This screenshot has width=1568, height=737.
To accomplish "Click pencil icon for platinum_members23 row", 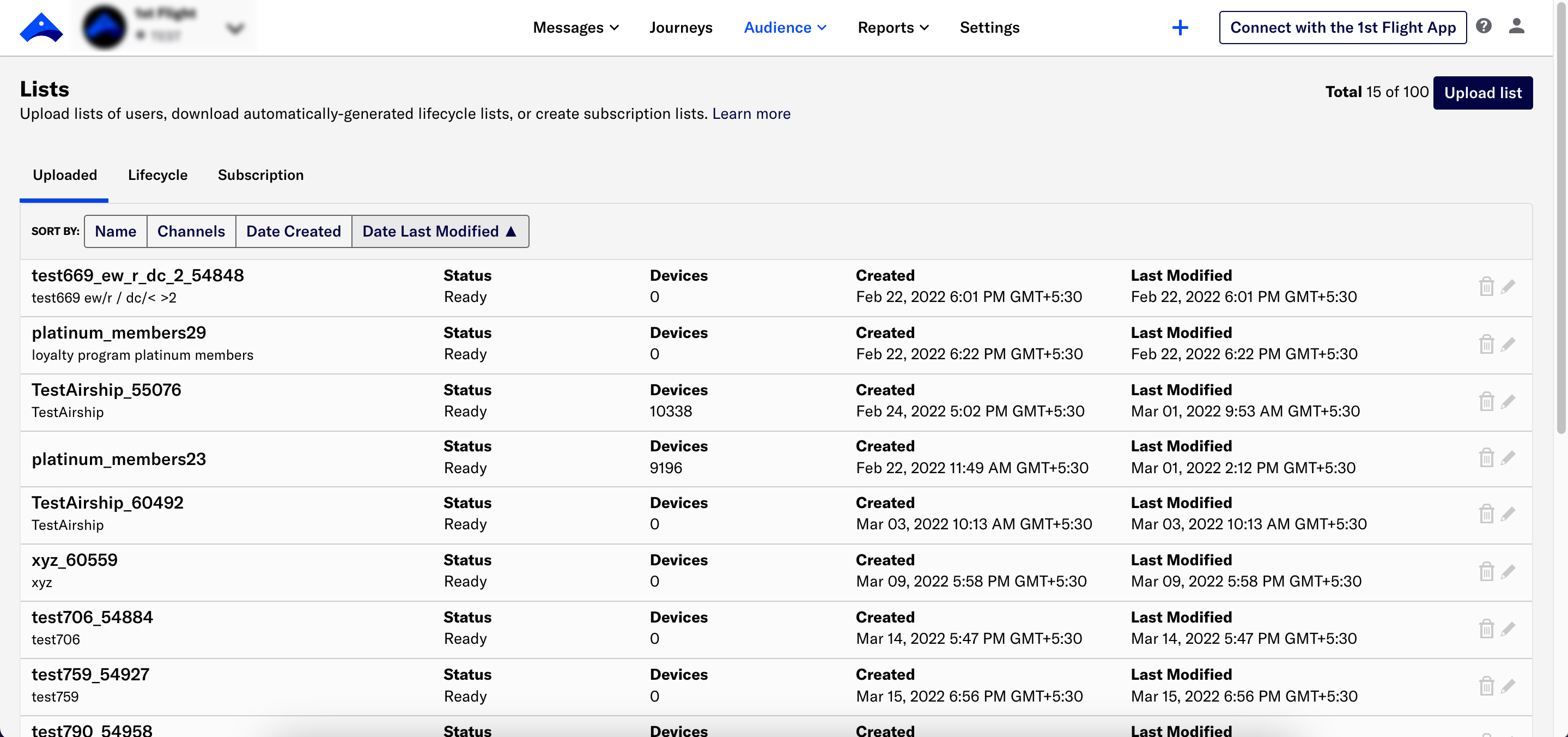I will coord(1508,458).
